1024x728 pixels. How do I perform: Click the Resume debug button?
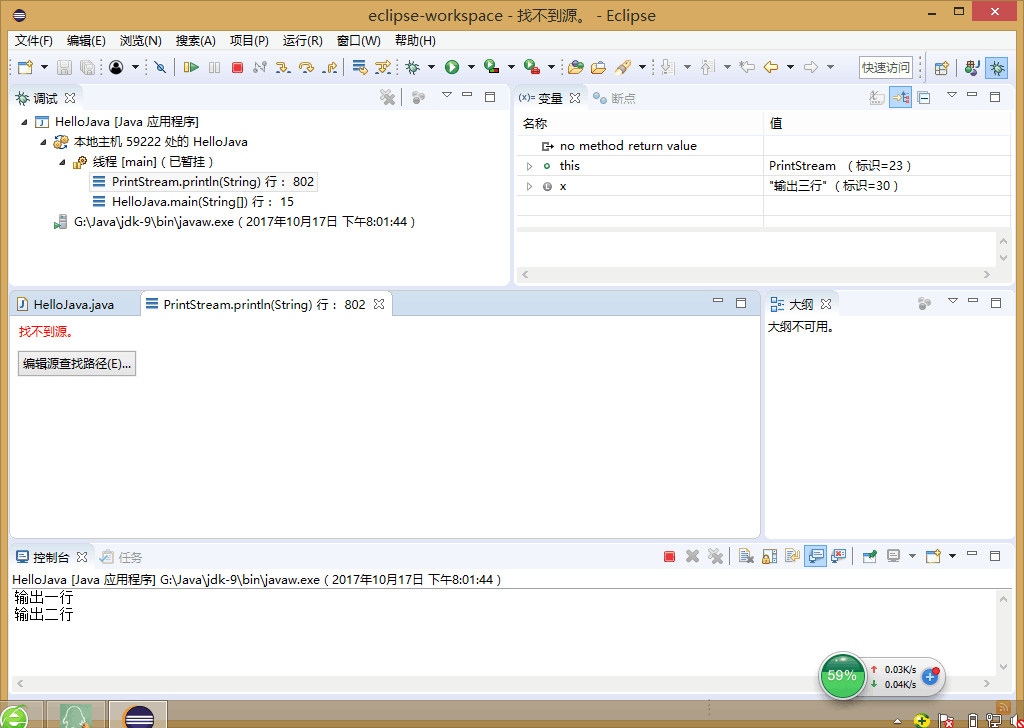pos(191,67)
